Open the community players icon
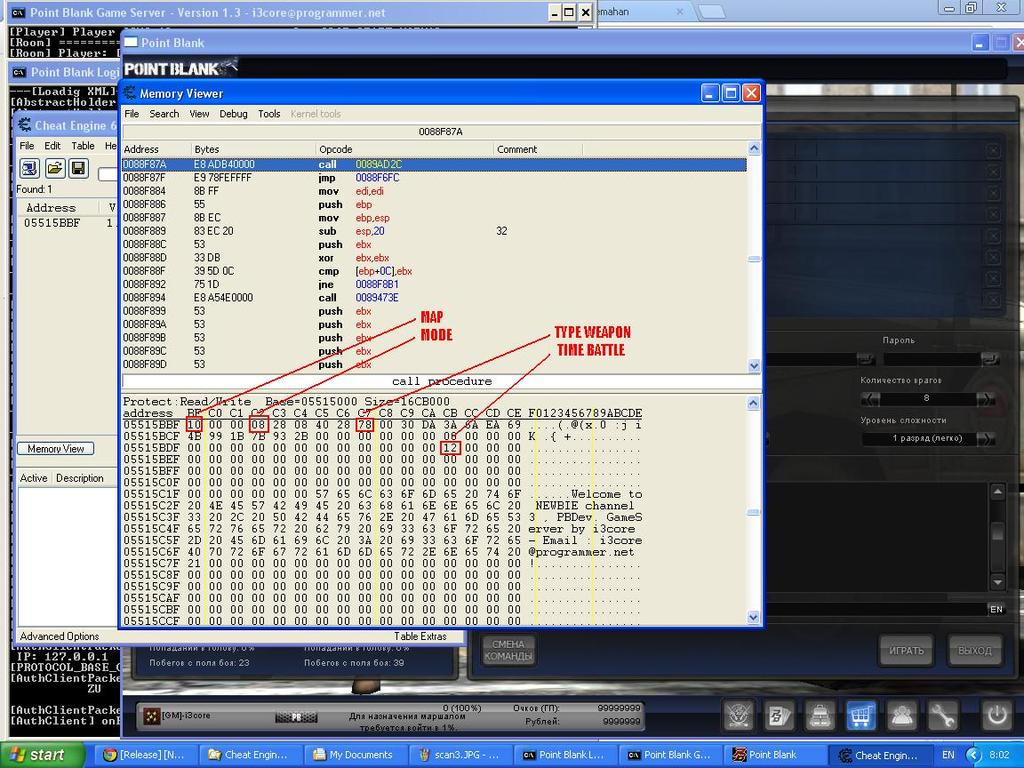This screenshot has width=1024, height=768. (x=901, y=715)
